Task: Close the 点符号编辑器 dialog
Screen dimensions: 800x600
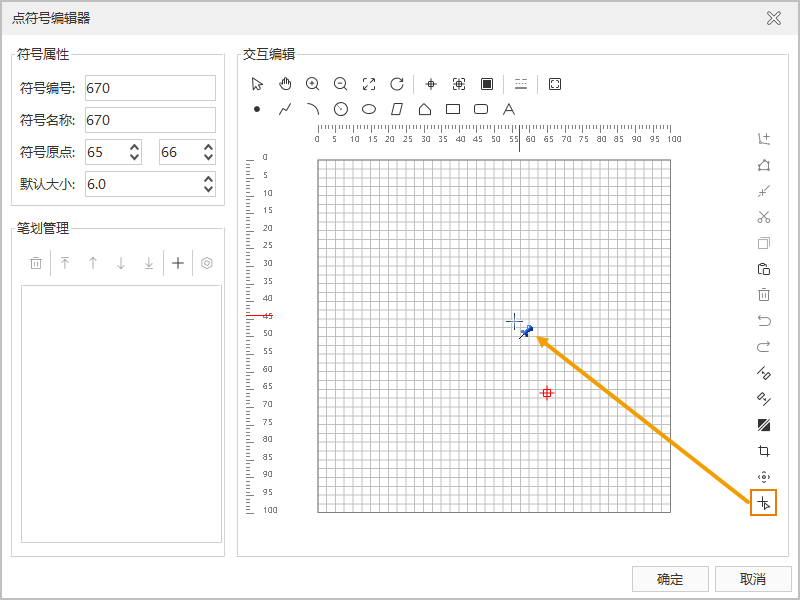Action: click(773, 18)
